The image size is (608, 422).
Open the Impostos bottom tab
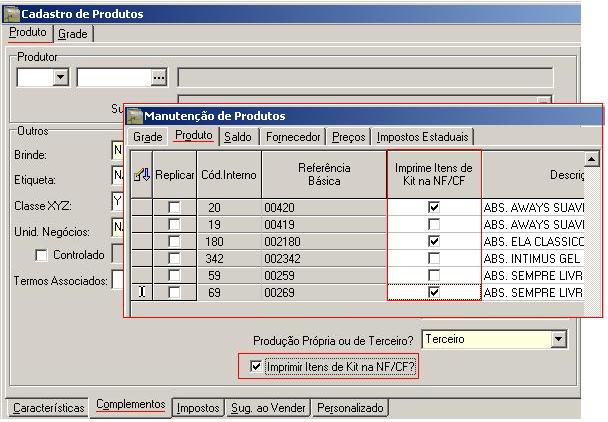tap(198, 408)
